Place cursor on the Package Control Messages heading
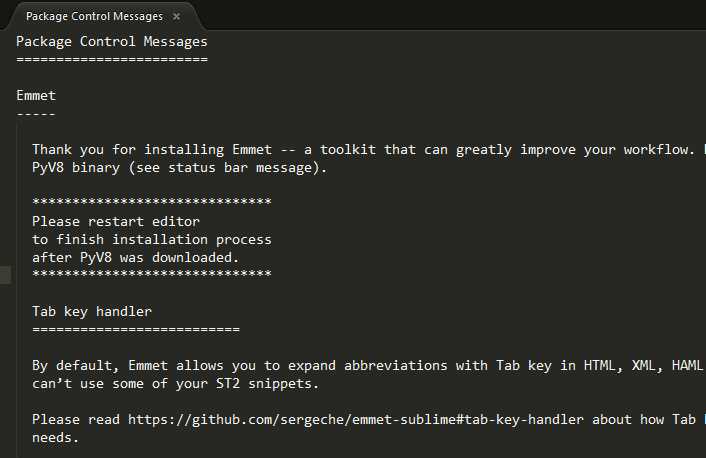 [x=111, y=42]
